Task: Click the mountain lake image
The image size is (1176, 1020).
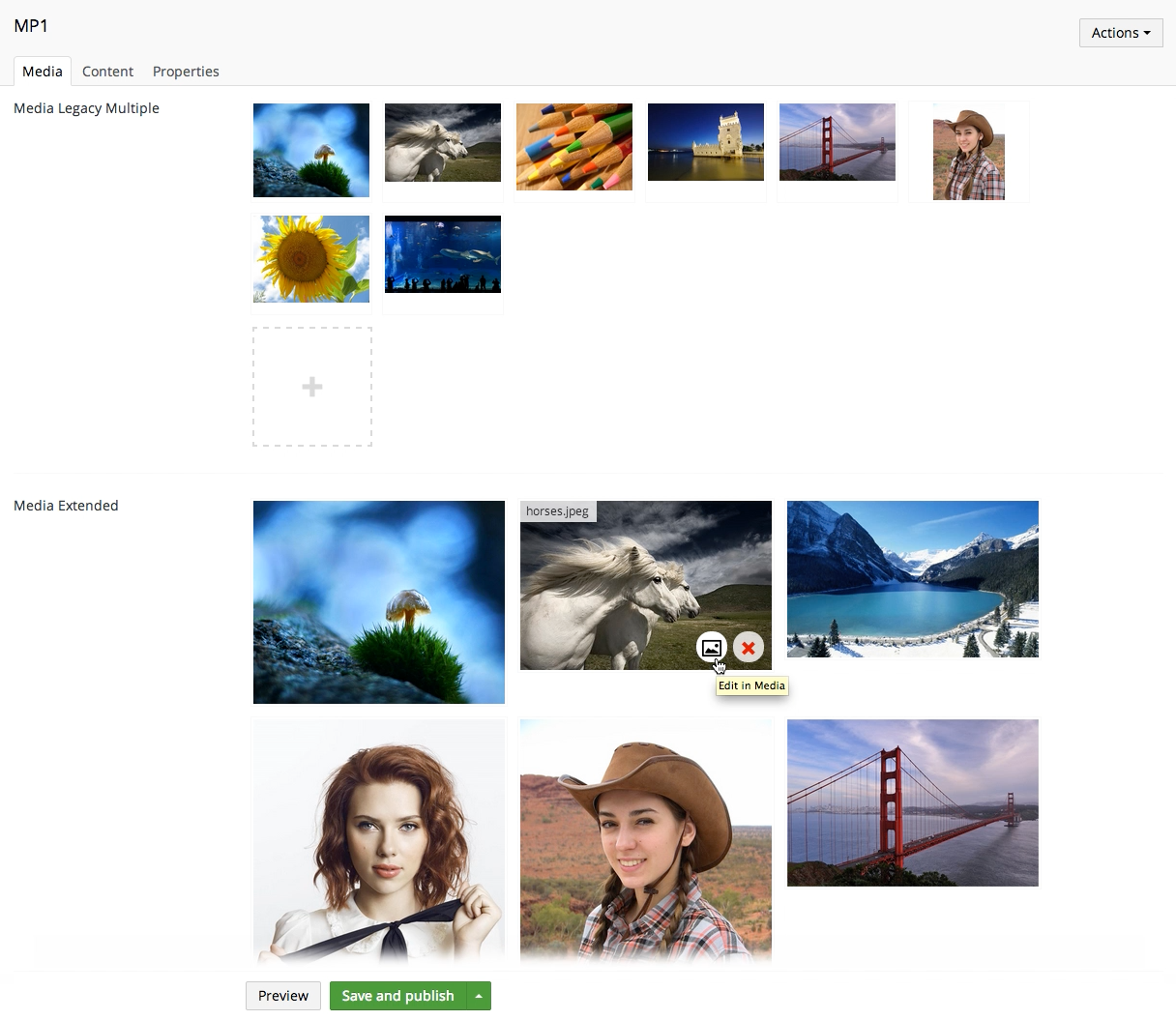Action: (x=913, y=579)
